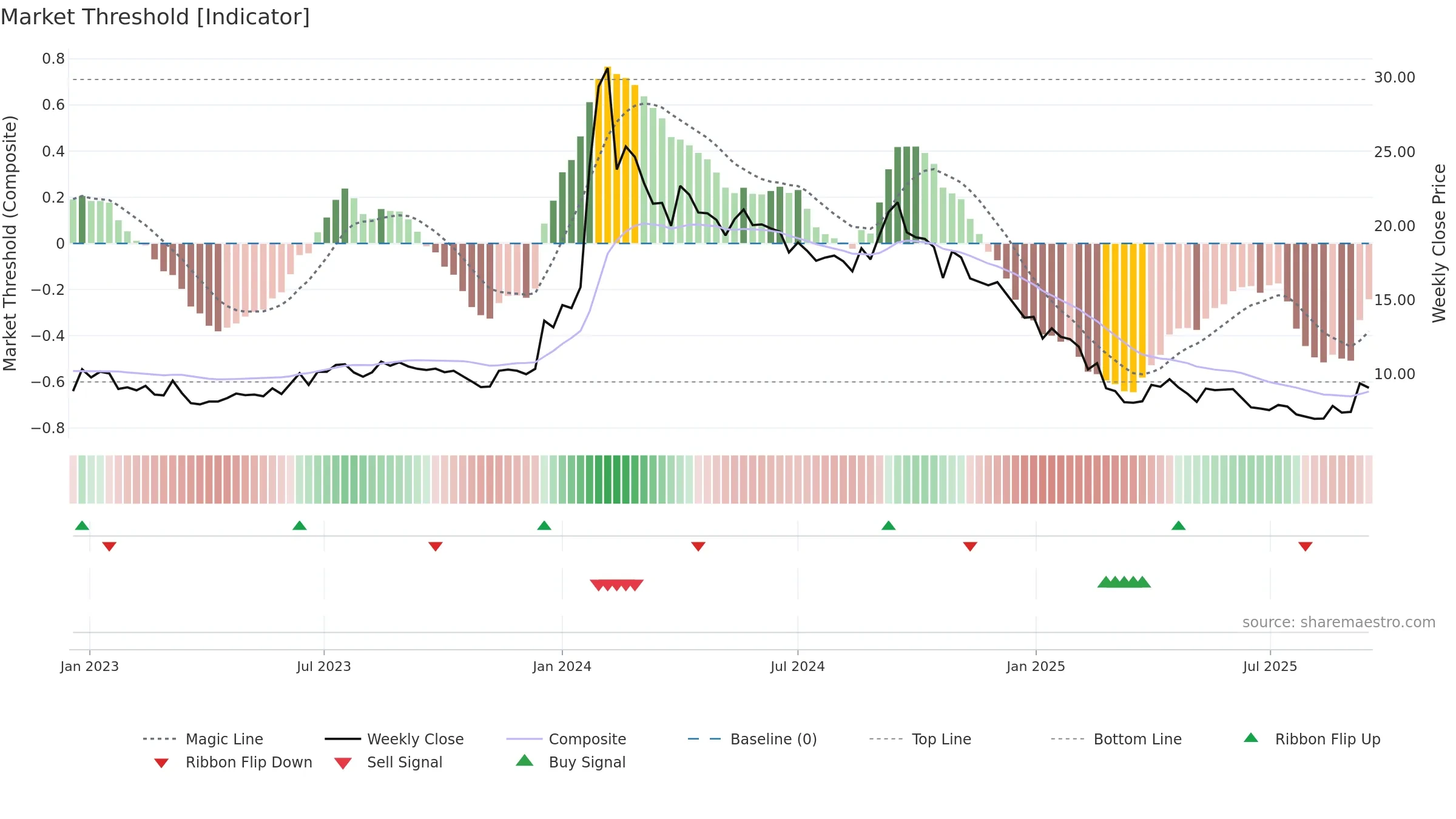1456x819 pixels.
Task: Click the Jan 2024 x-axis label
Action: tap(562, 667)
